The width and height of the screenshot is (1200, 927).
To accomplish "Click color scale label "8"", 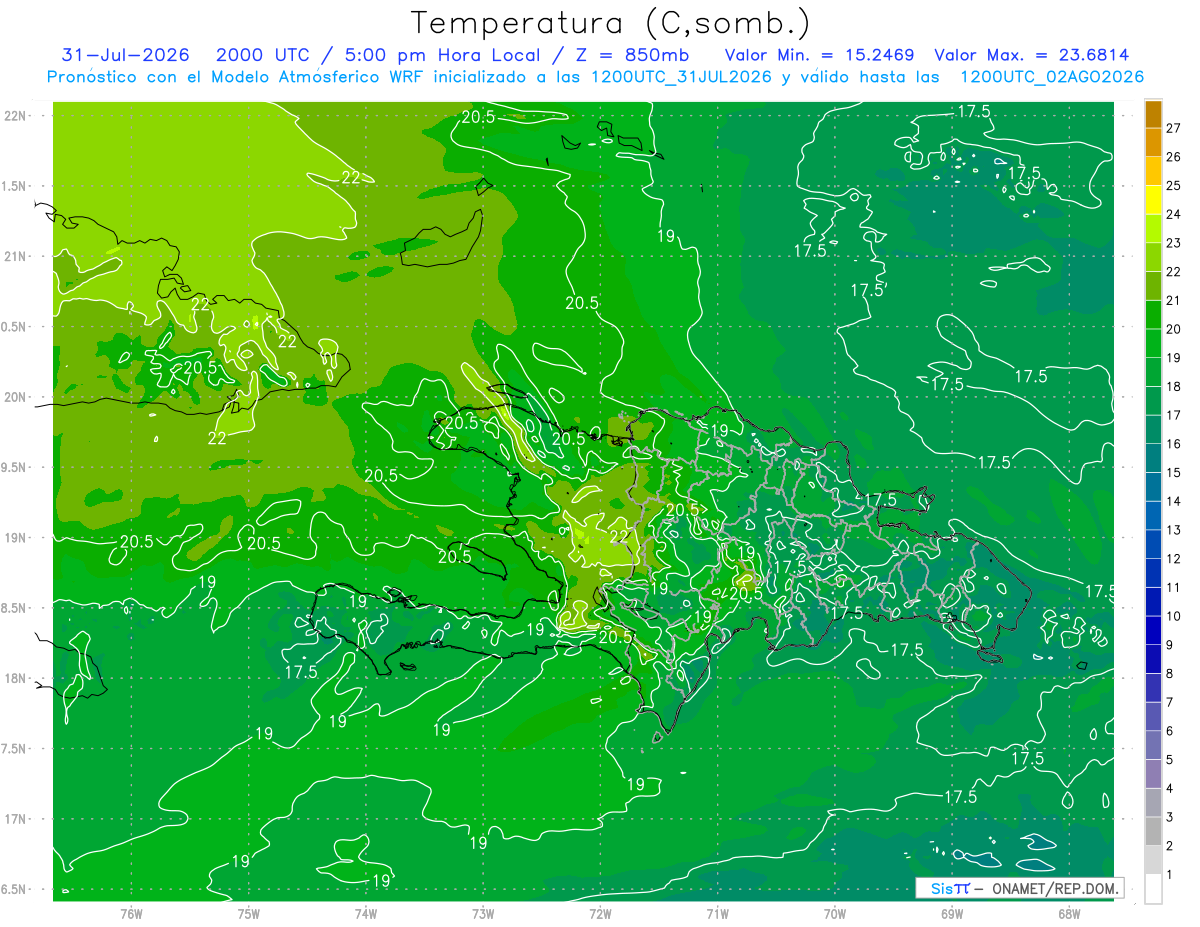I will point(1170,674).
